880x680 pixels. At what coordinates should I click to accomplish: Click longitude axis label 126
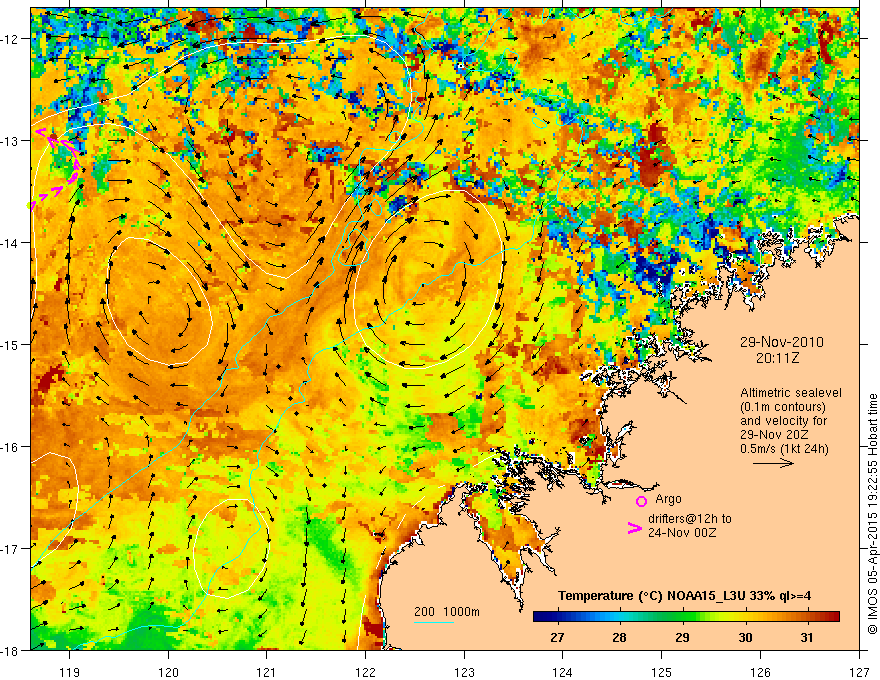coord(760,672)
